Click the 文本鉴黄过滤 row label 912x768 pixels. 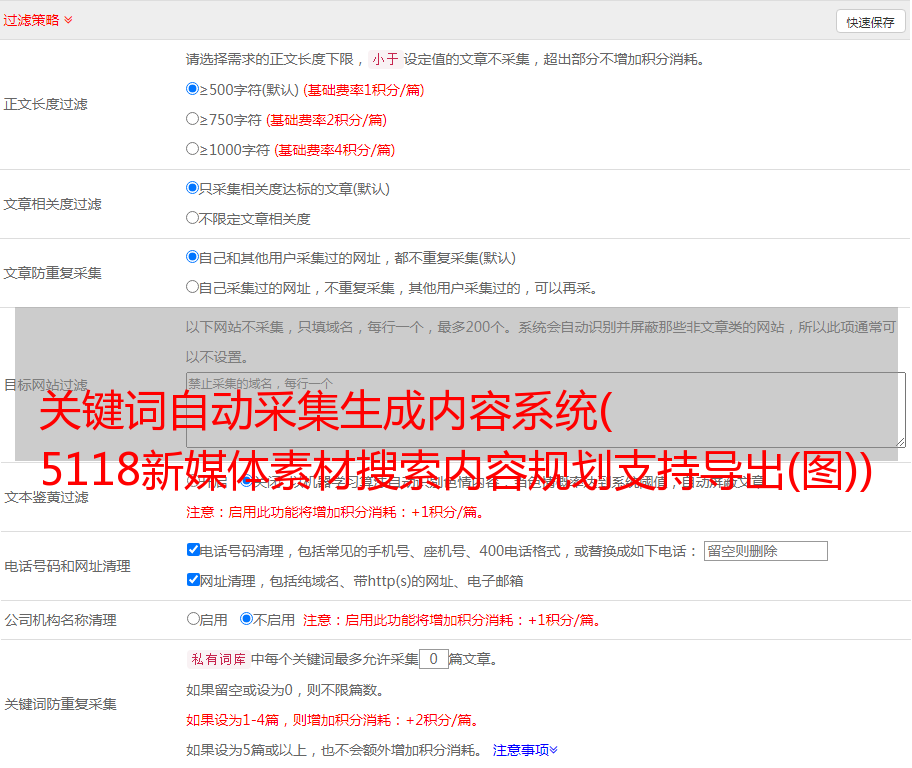pyautogui.click(x=47, y=497)
